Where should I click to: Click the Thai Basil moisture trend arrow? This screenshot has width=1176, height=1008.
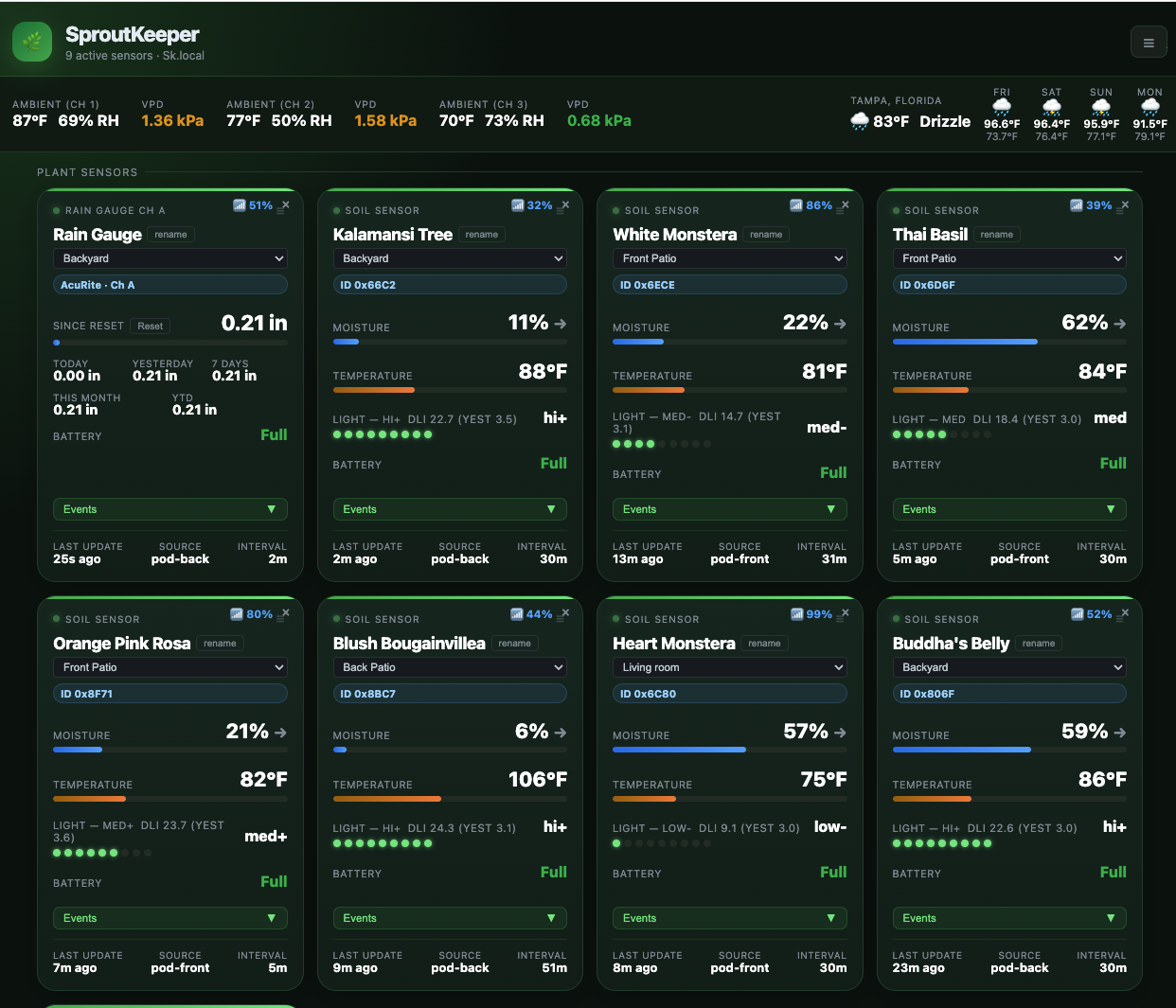point(1120,324)
